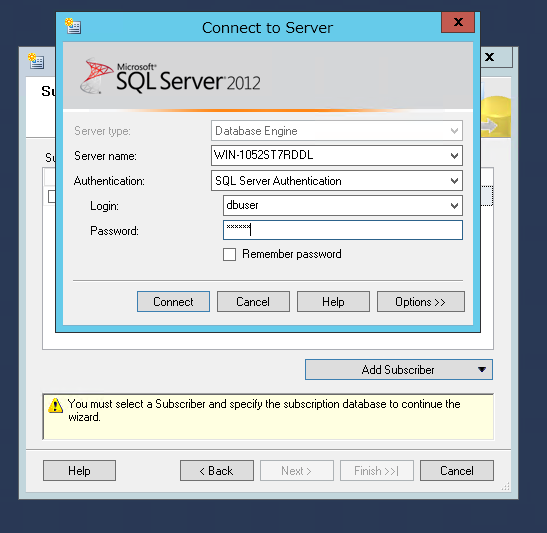
Task: Click the SQL Server 2012 logo
Action: tap(171, 76)
